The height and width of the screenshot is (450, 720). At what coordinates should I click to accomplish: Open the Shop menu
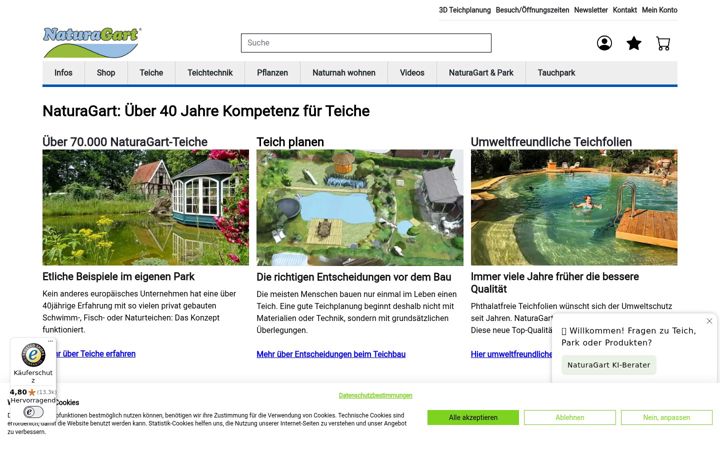(x=106, y=73)
